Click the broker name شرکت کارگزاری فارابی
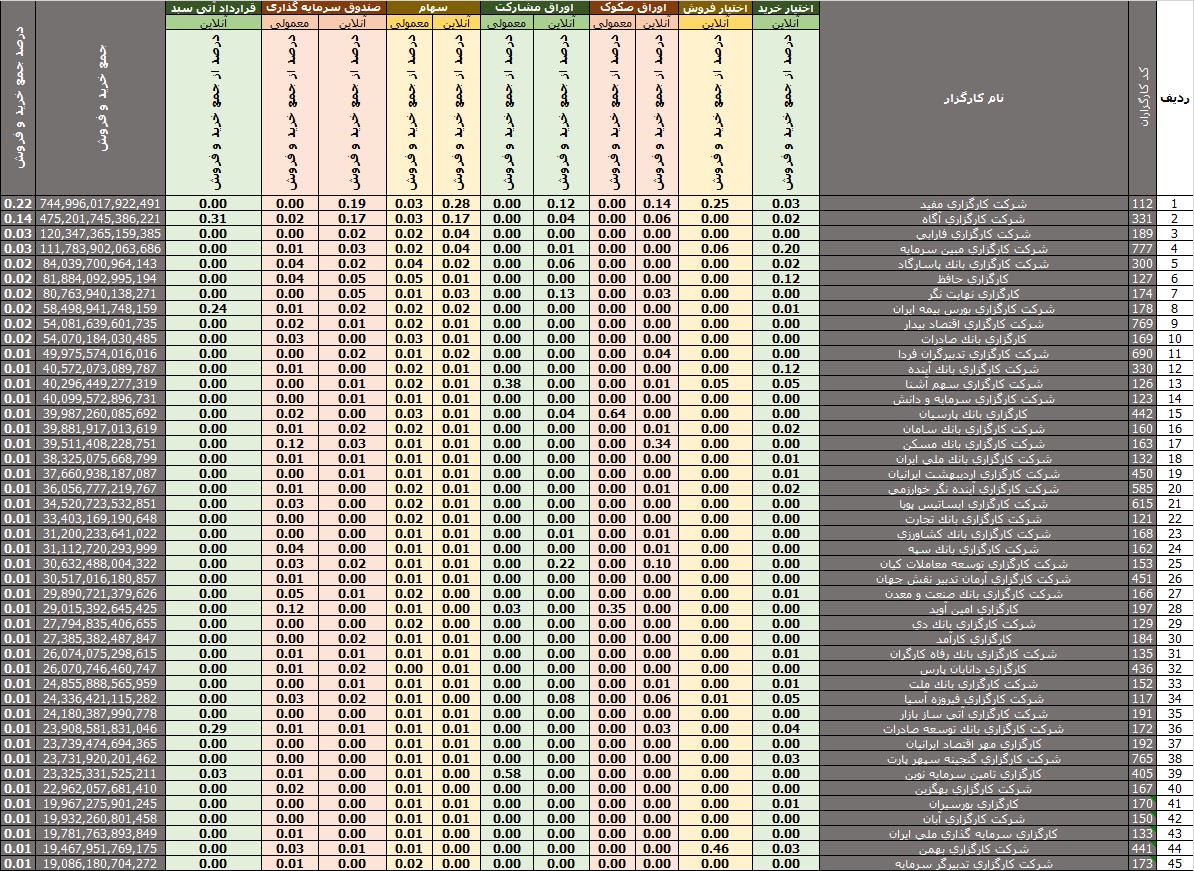The width and height of the screenshot is (1194, 871). [974, 234]
